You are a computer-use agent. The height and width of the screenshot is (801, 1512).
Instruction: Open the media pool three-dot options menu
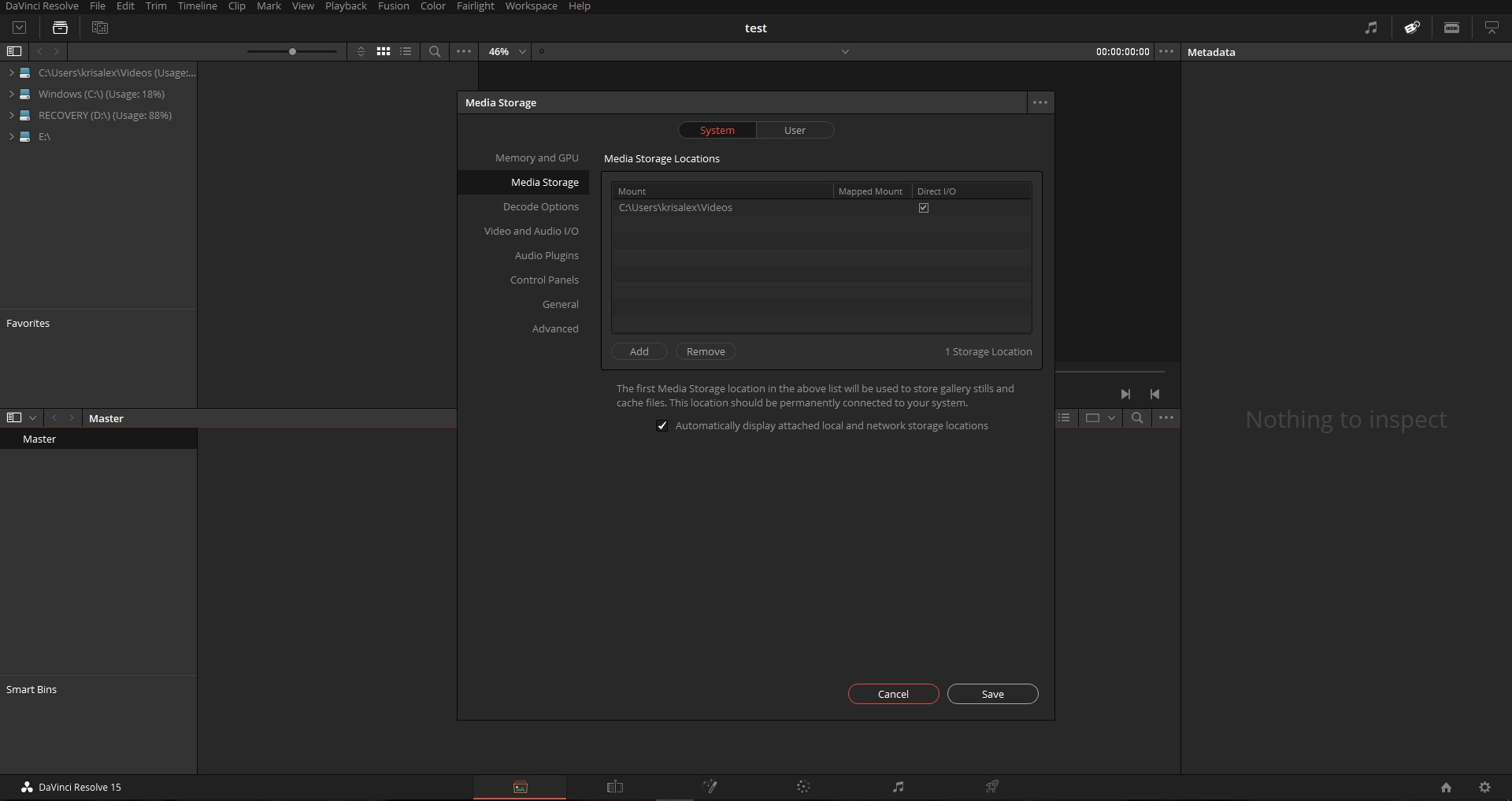pos(1166,417)
